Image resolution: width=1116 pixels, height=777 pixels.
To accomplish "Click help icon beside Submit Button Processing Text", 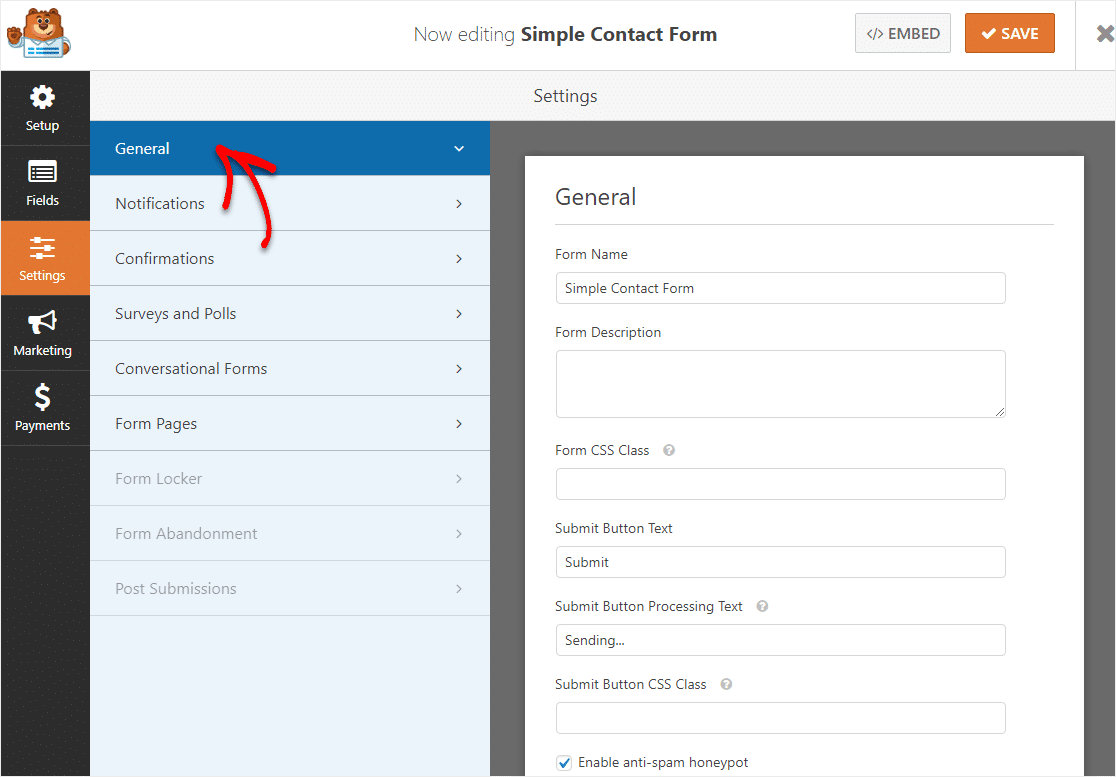I will [x=762, y=606].
